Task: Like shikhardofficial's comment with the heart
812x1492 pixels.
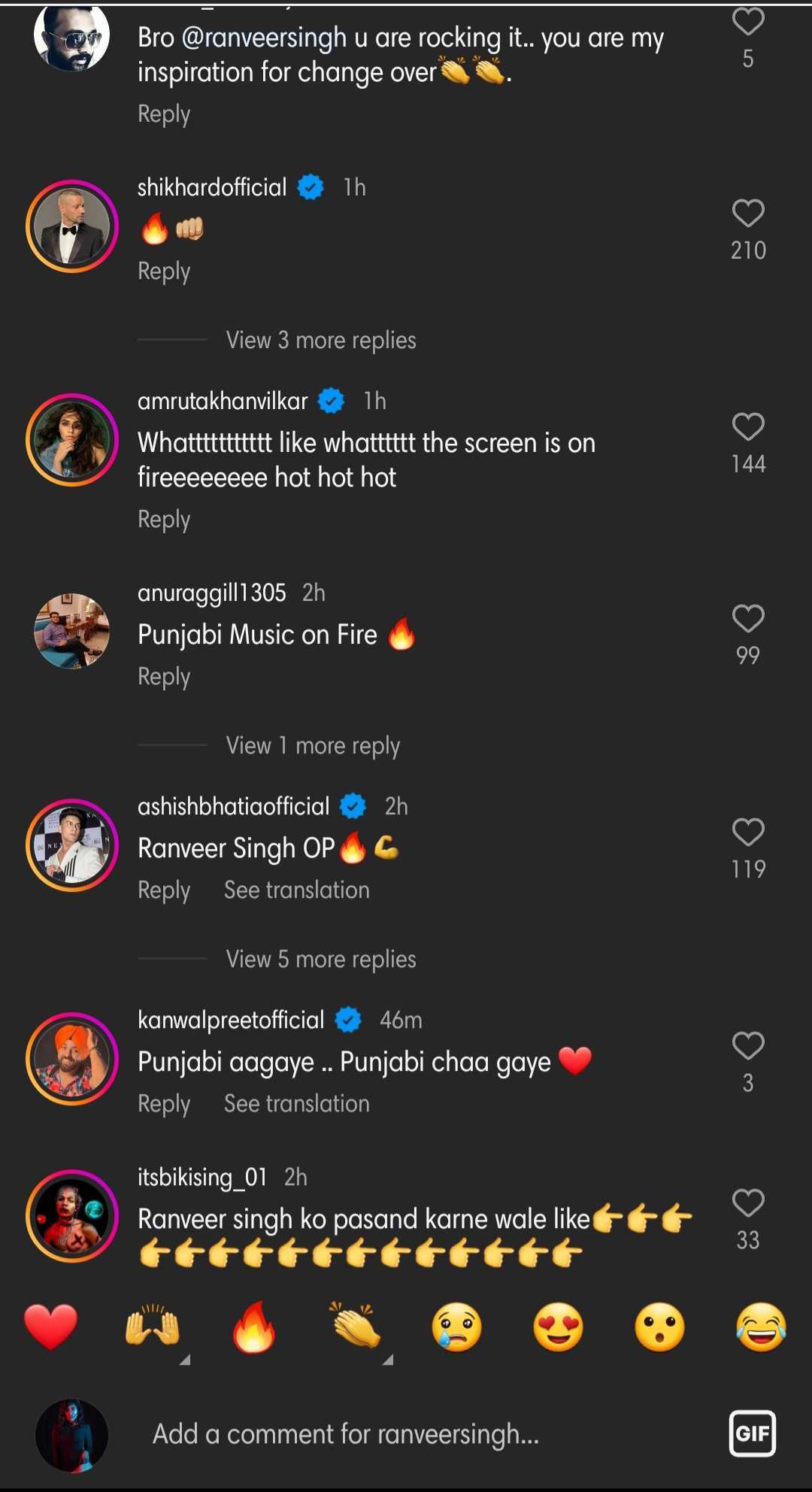Action: (748, 214)
